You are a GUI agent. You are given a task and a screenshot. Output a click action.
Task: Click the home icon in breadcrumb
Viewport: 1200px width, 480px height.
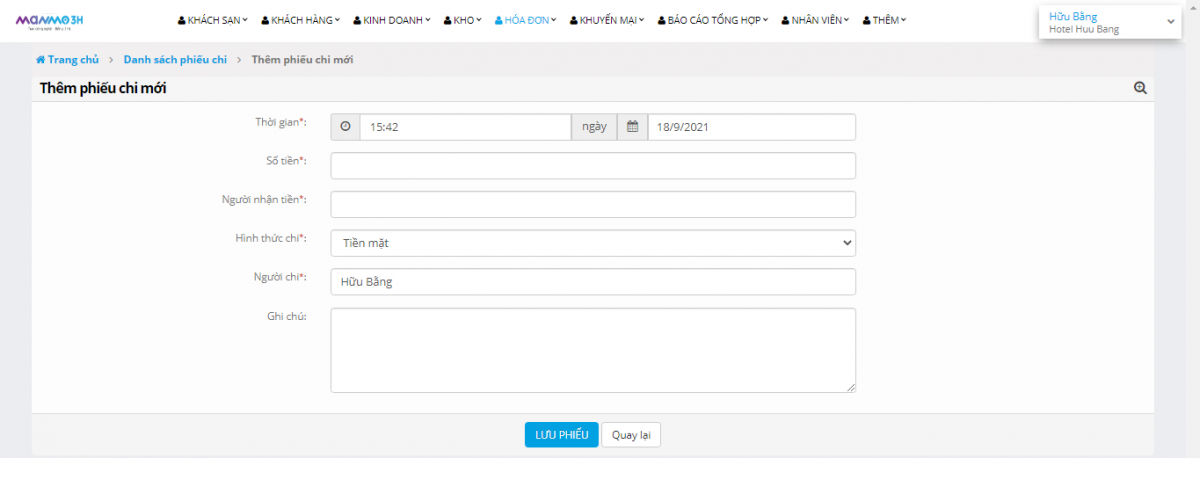(40, 60)
